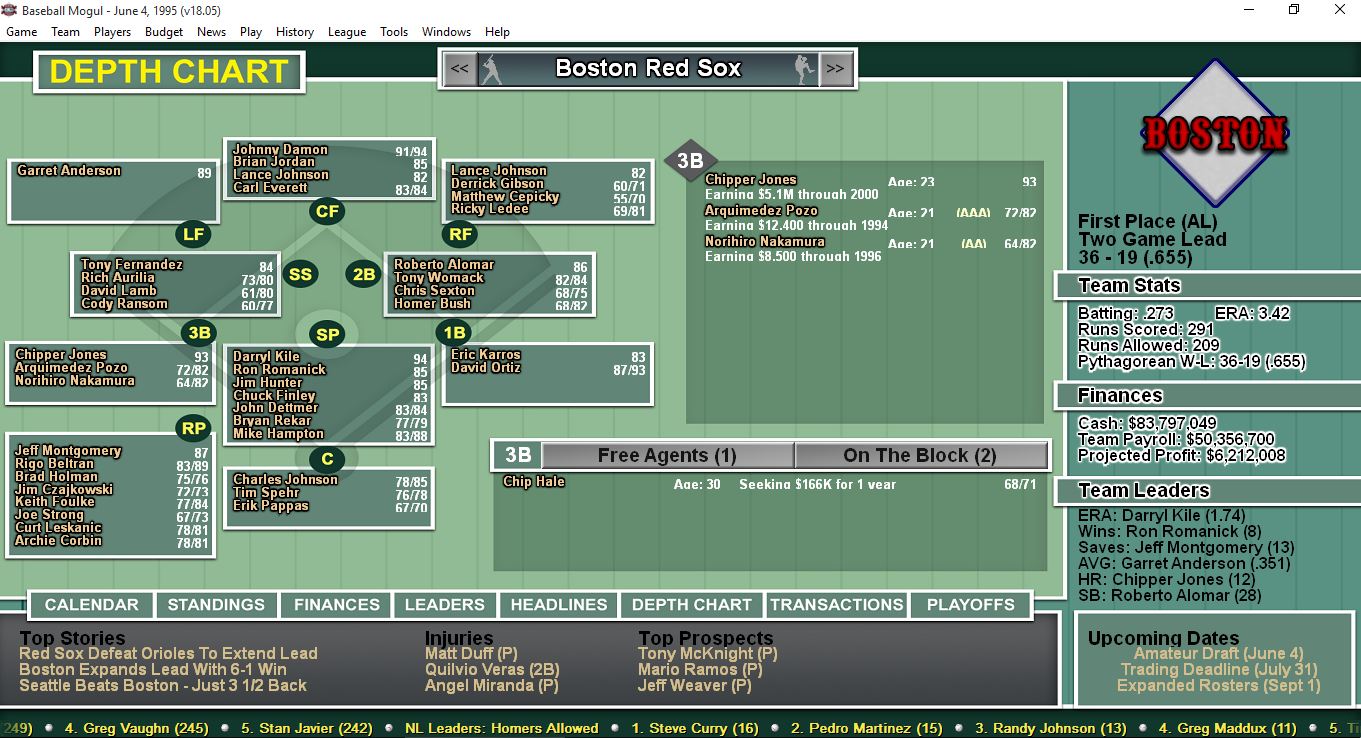1361x738 pixels.
Task: Open the Tools menu
Action: pyautogui.click(x=394, y=32)
